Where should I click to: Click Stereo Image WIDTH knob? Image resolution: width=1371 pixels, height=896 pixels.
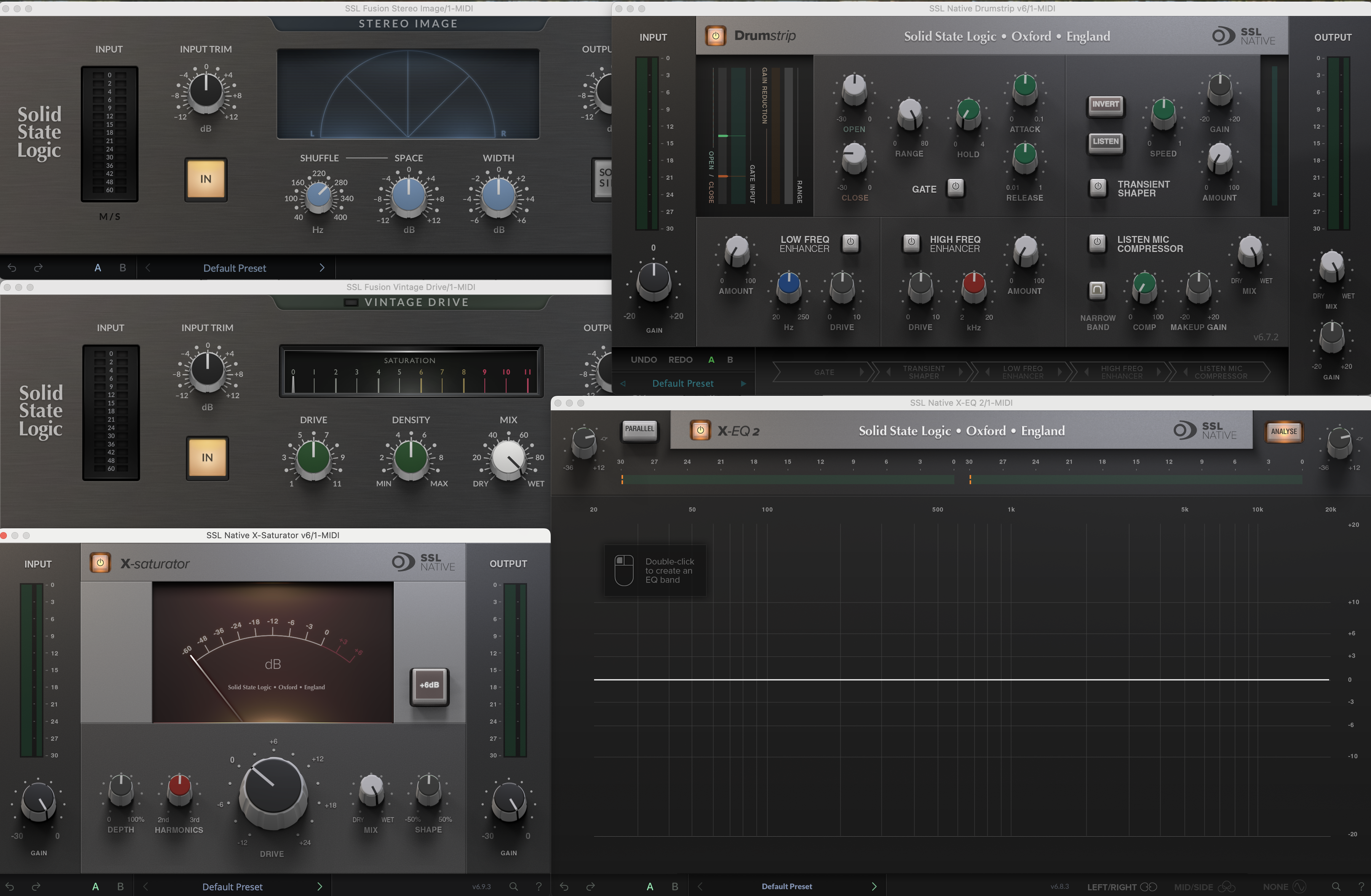498,197
